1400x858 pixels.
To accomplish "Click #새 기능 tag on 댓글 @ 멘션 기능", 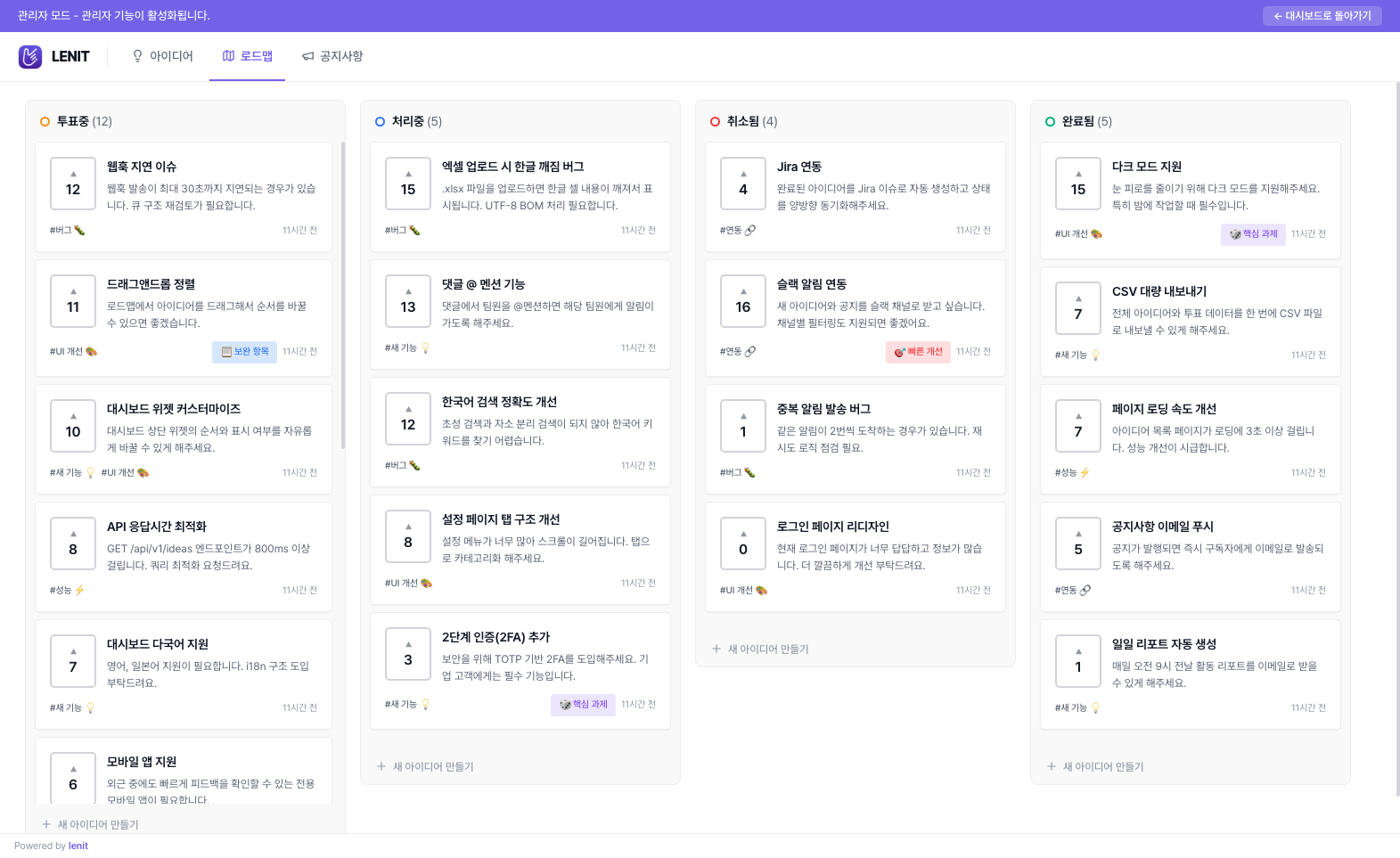I will [x=408, y=347].
